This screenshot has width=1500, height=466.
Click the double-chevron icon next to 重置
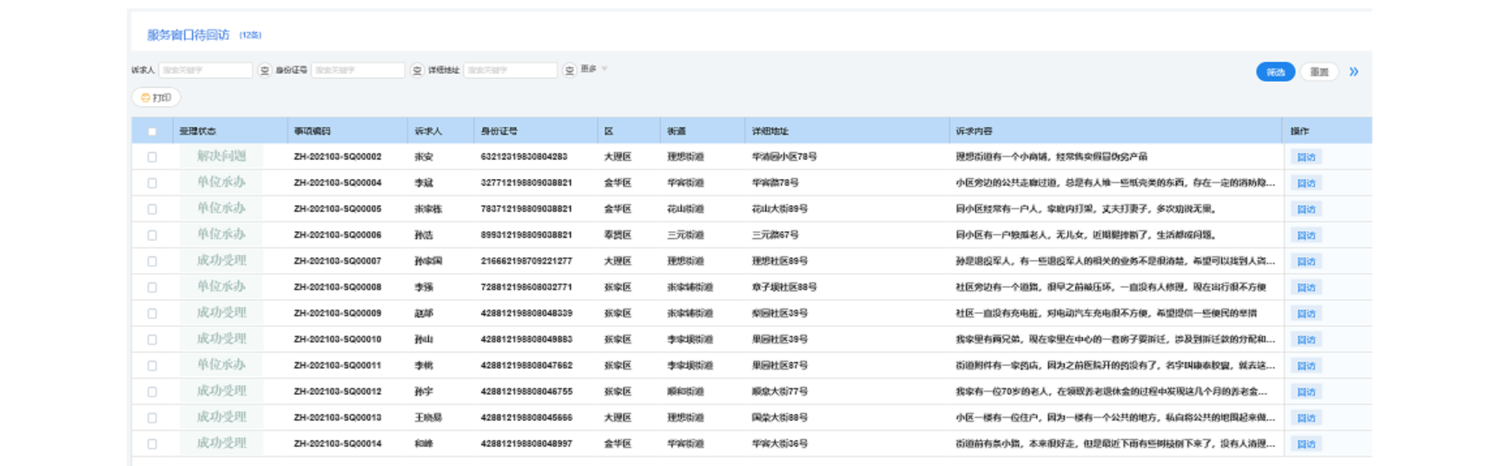1354,72
